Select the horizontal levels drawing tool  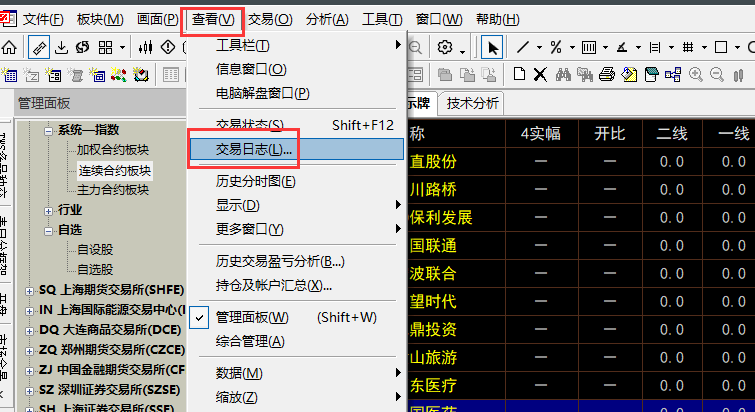click(655, 47)
